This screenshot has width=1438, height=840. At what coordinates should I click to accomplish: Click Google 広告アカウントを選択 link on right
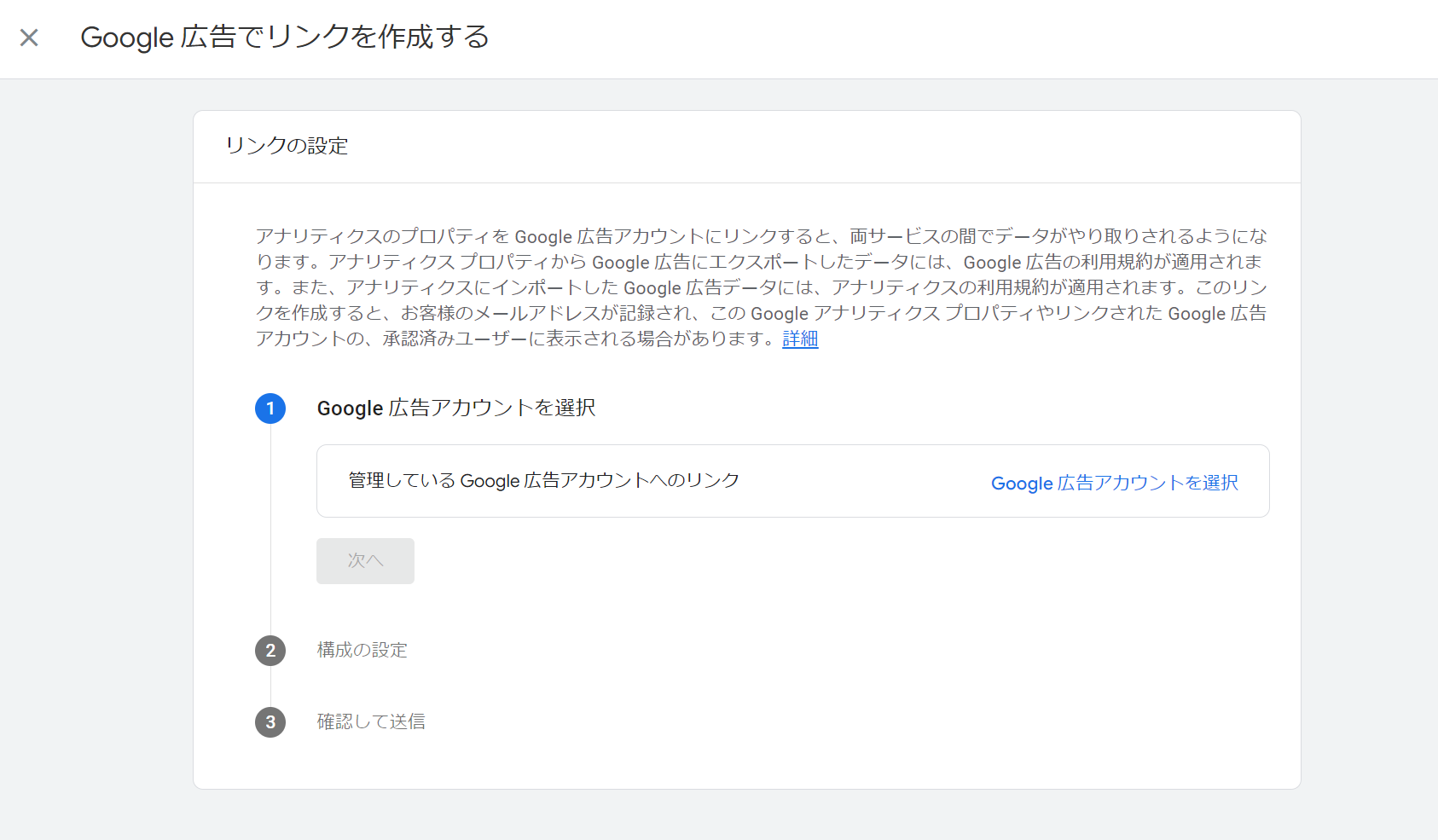tap(1114, 483)
